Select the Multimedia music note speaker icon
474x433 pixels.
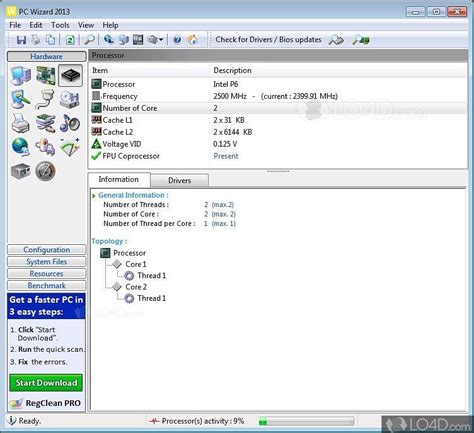click(x=70, y=123)
